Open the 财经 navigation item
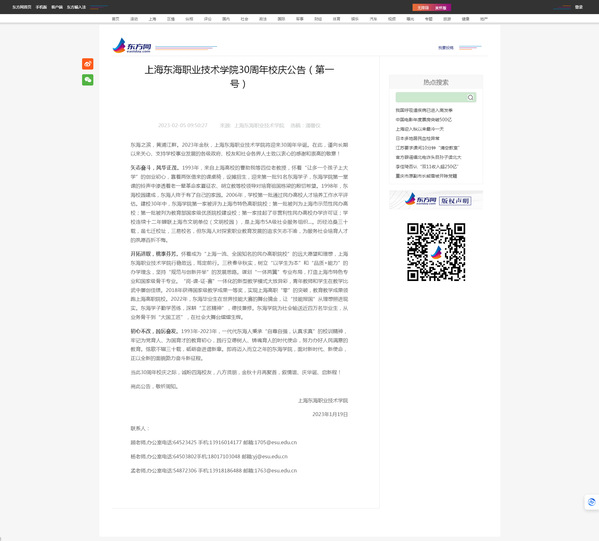 coord(318,19)
